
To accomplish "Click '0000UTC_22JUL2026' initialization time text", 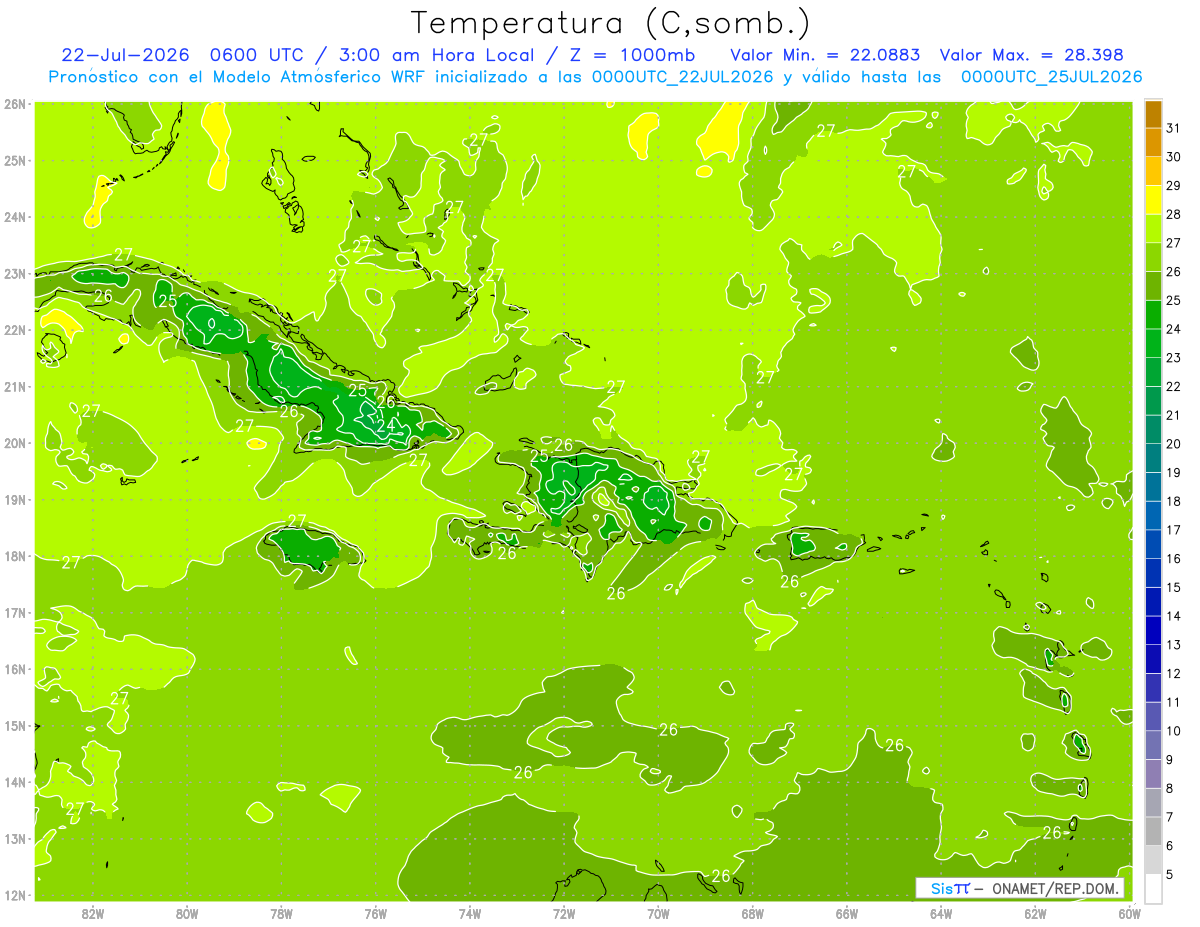I will [682, 77].
